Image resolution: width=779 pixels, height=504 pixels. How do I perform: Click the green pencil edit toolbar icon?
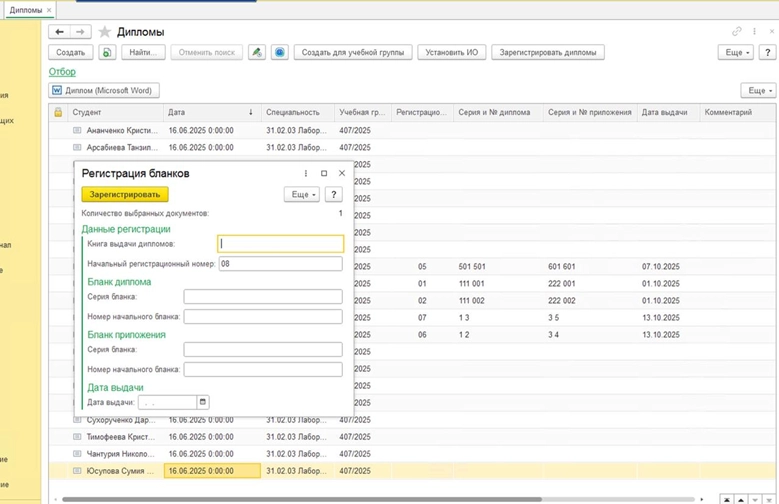coord(257,52)
